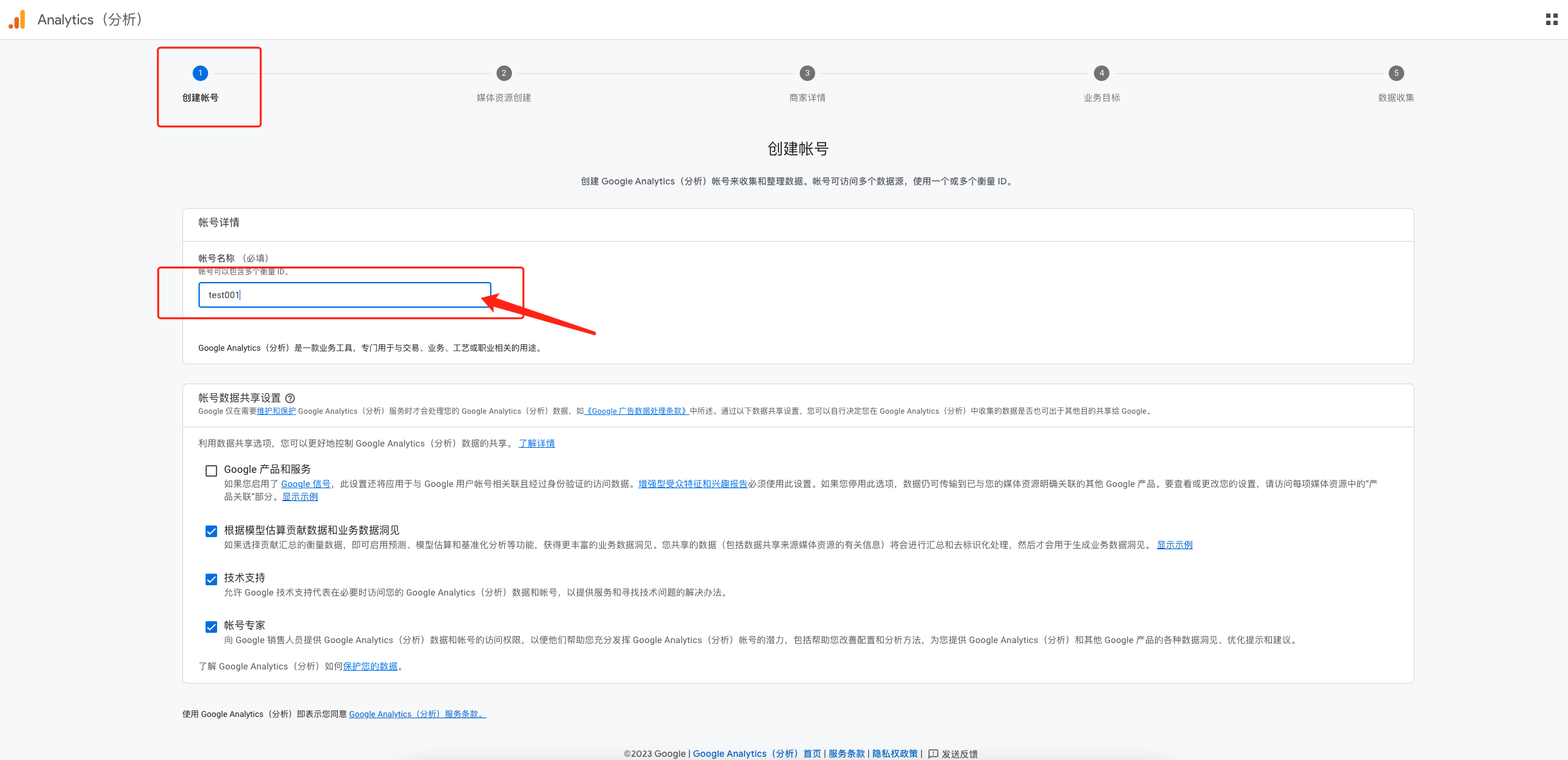Click 显示示例 under Google 产品和服务

[300, 497]
